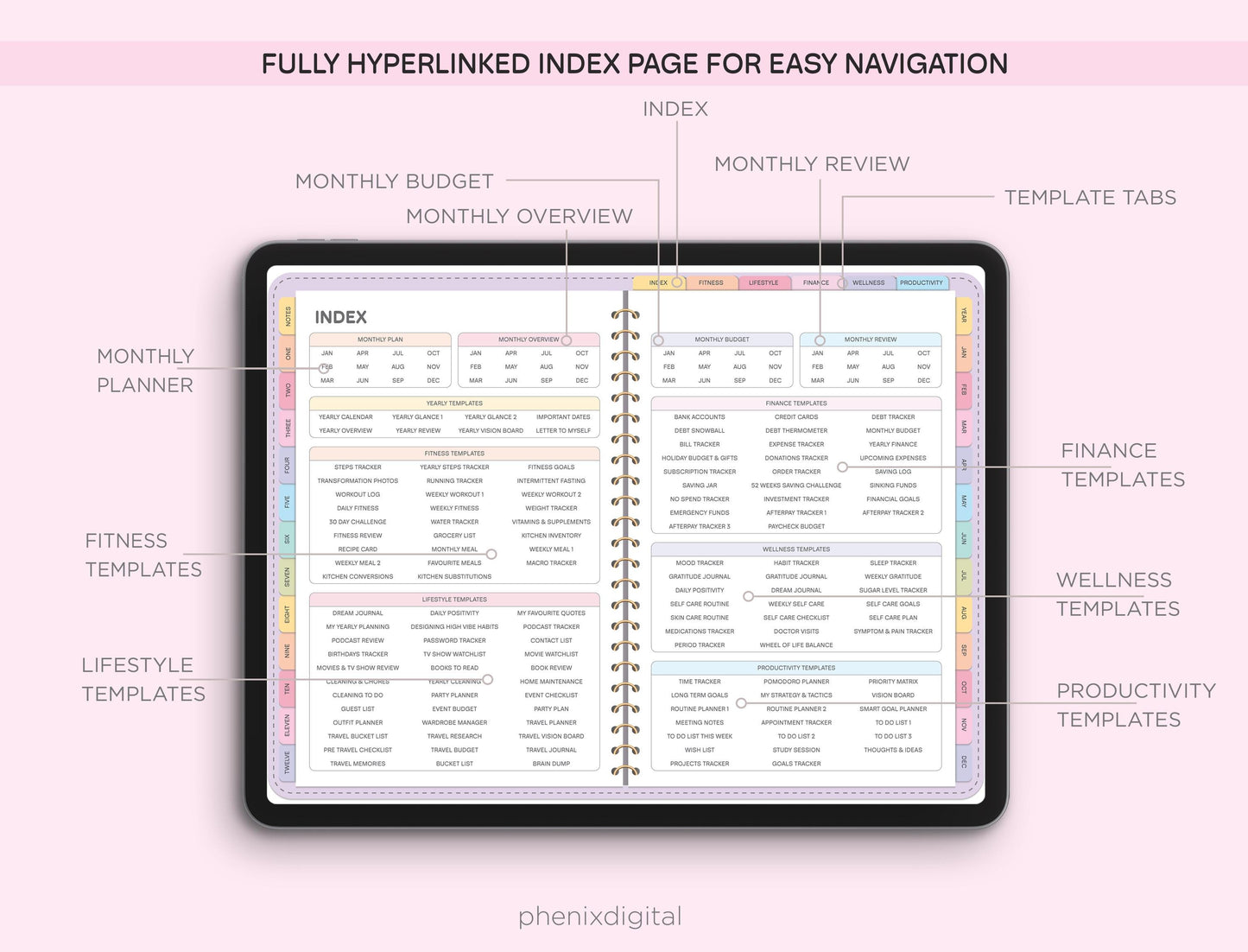This screenshot has width=1248, height=952.
Task: Open the JUL tab on right edge
Action: tap(964, 576)
